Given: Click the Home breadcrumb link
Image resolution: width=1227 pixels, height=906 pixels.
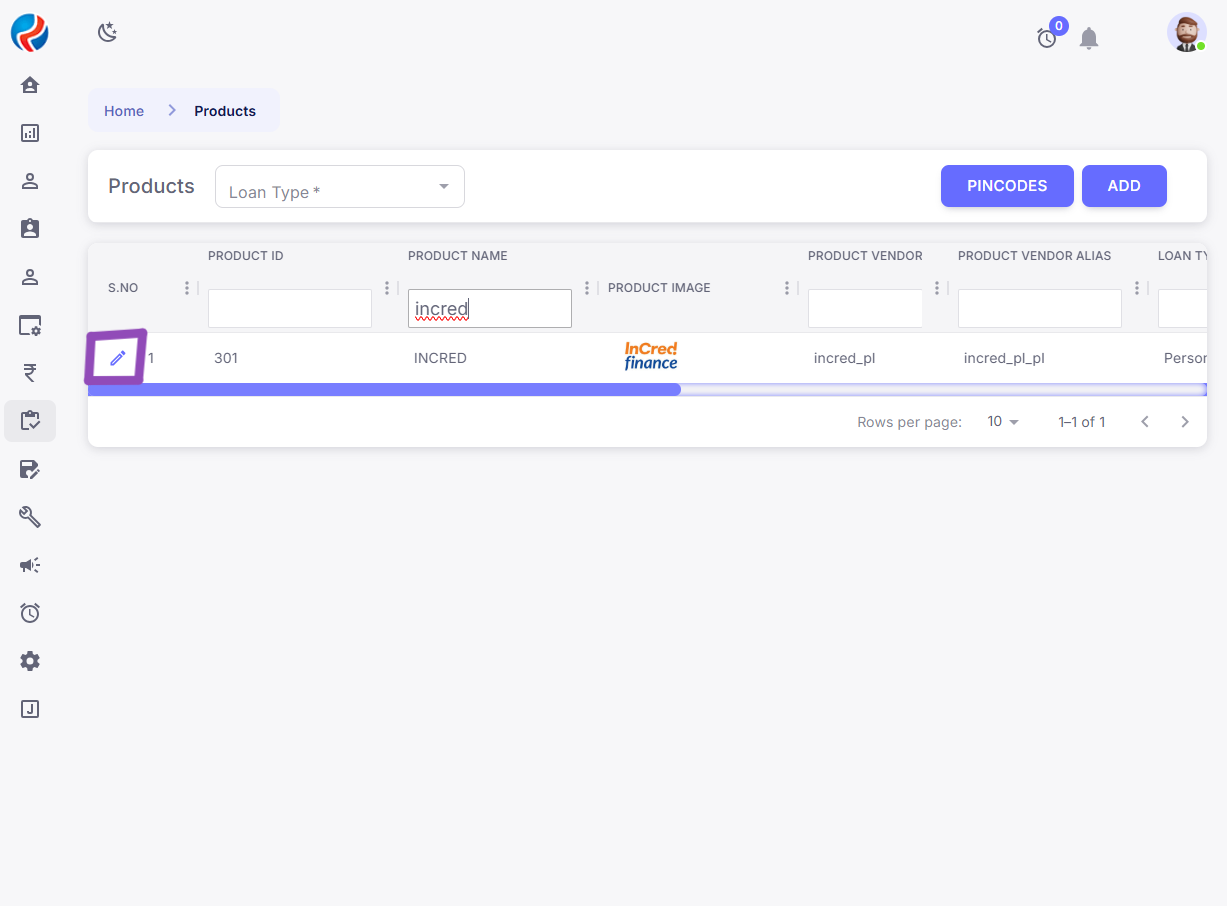Looking at the screenshot, I should [x=124, y=111].
